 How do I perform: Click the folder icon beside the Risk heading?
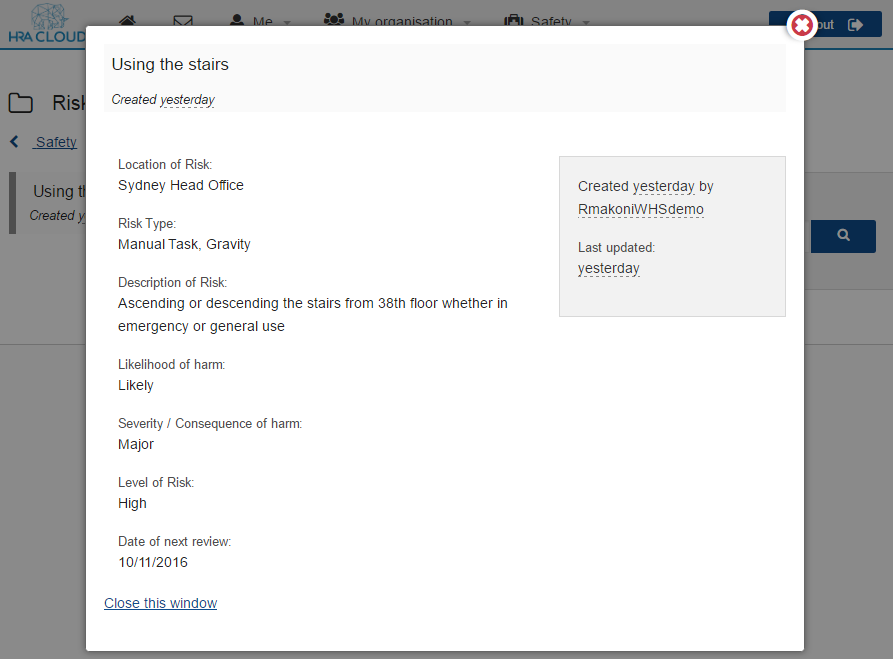[x=21, y=103]
